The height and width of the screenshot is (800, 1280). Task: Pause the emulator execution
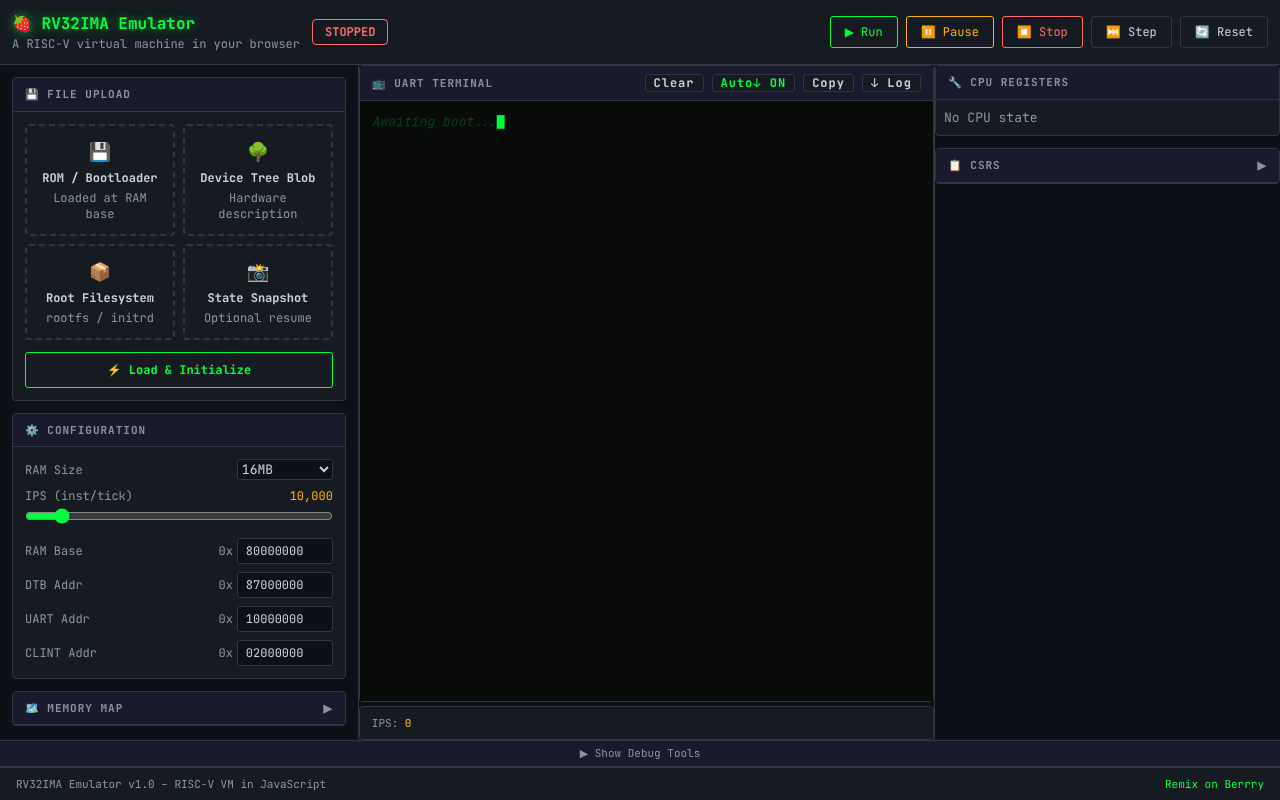point(950,32)
